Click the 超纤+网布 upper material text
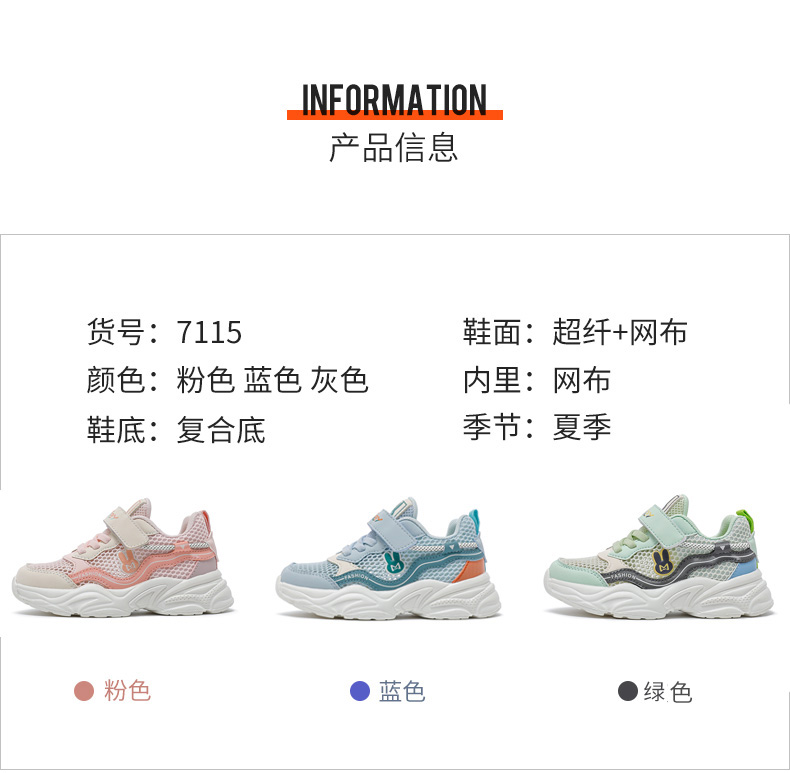This screenshot has width=790, height=773. (620, 332)
